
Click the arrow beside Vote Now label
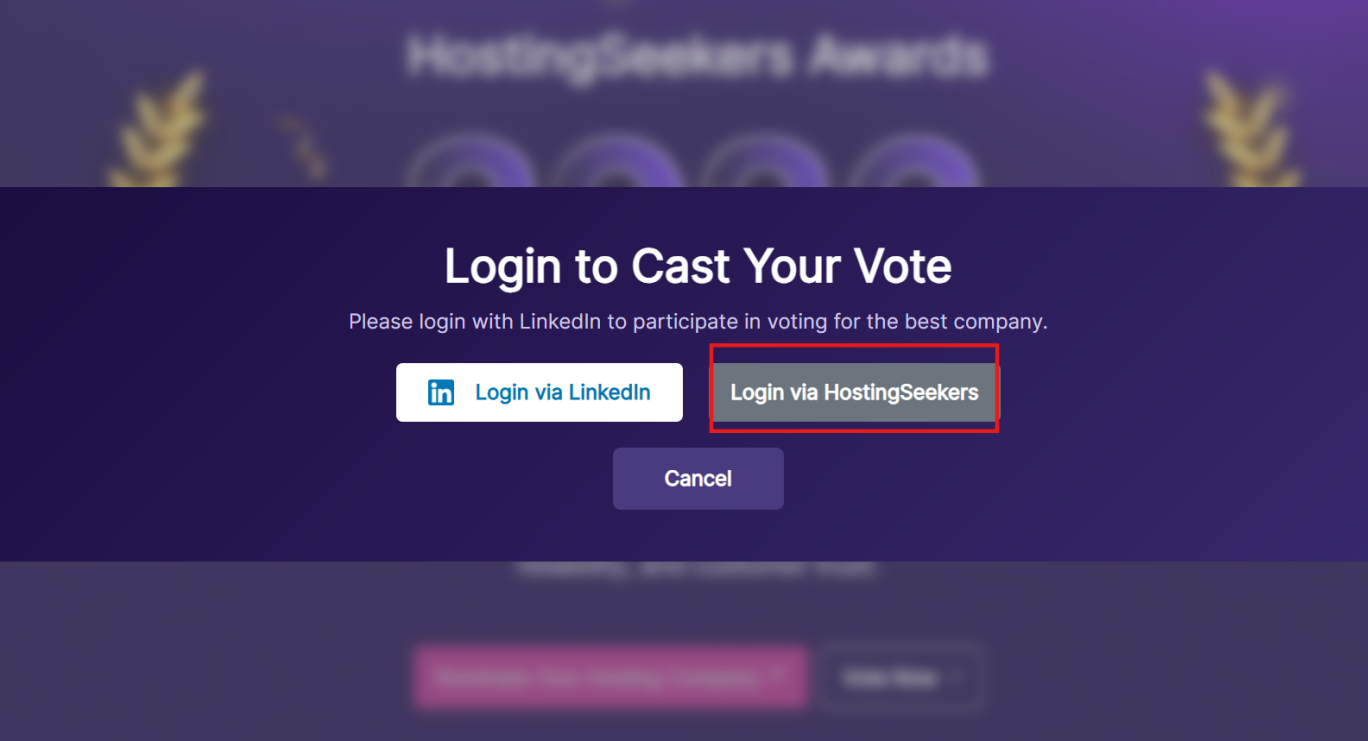tap(956, 678)
